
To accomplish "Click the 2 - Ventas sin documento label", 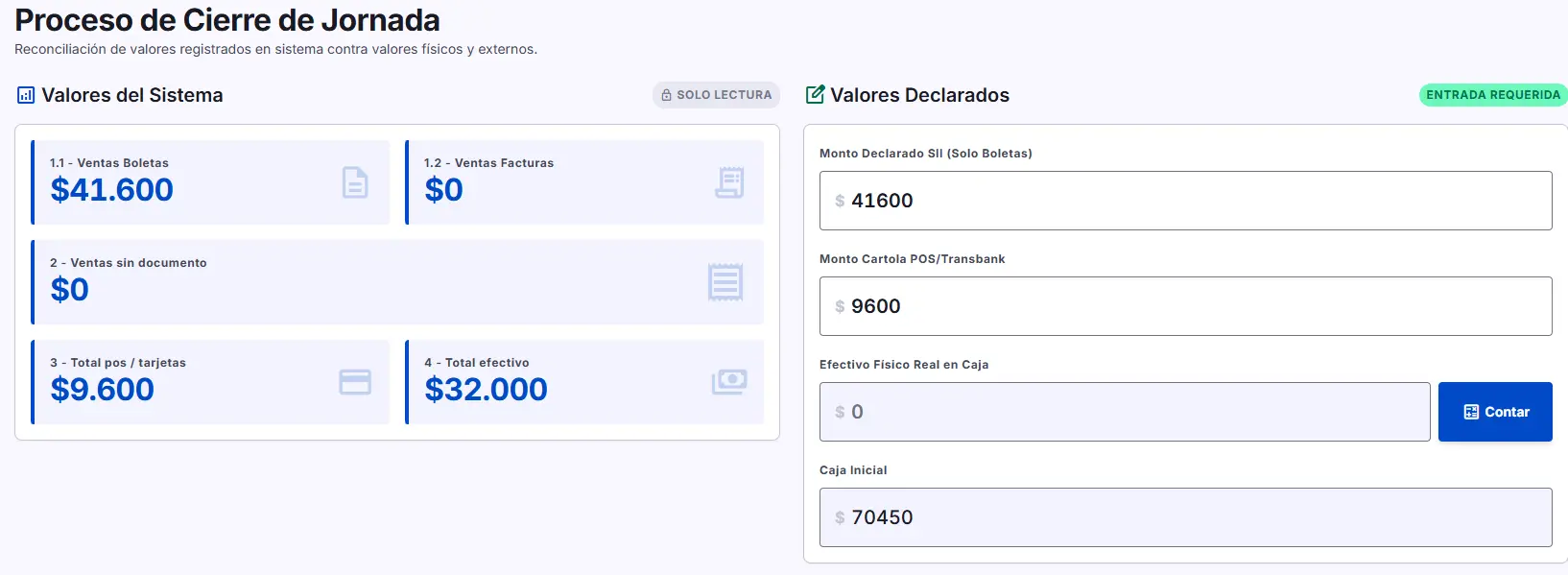I will pyautogui.click(x=129, y=263).
